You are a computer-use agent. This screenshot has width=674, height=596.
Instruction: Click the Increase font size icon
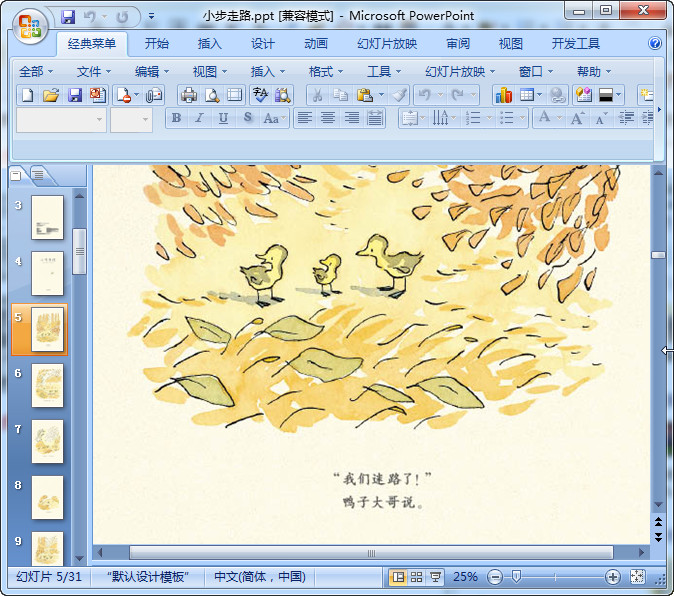(577, 118)
